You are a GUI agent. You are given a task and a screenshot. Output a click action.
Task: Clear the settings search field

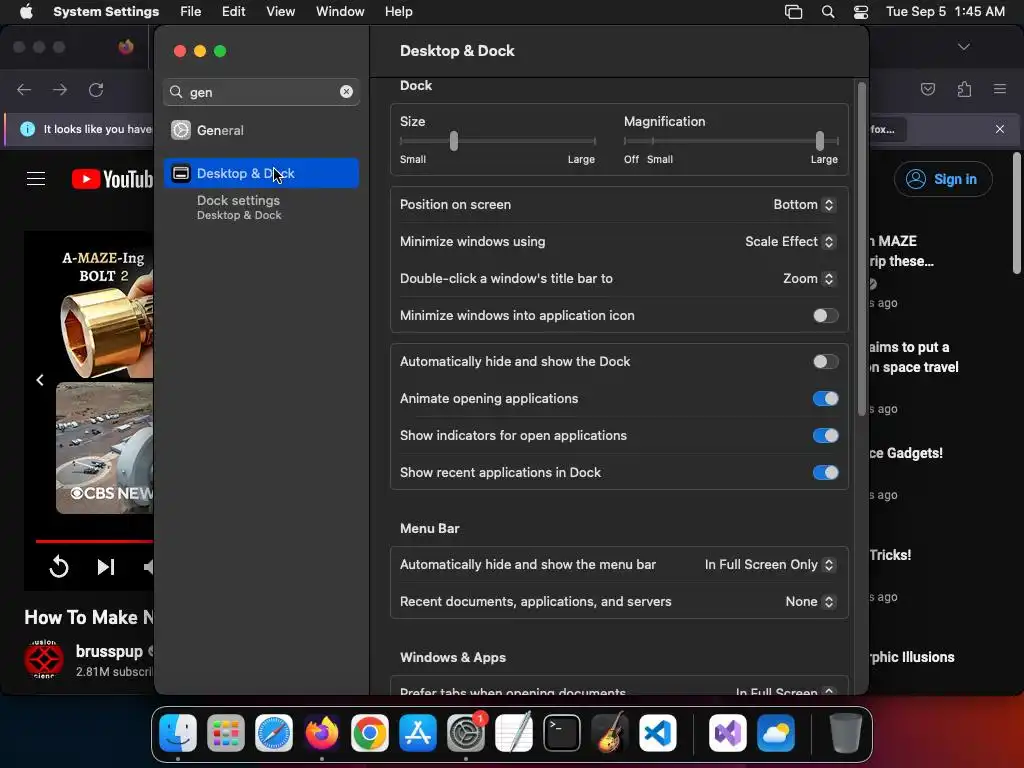pos(346,92)
